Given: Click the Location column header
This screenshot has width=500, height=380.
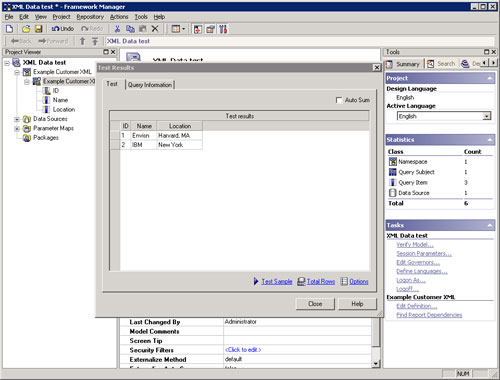Looking at the screenshot, I should [x=180, y=126].
